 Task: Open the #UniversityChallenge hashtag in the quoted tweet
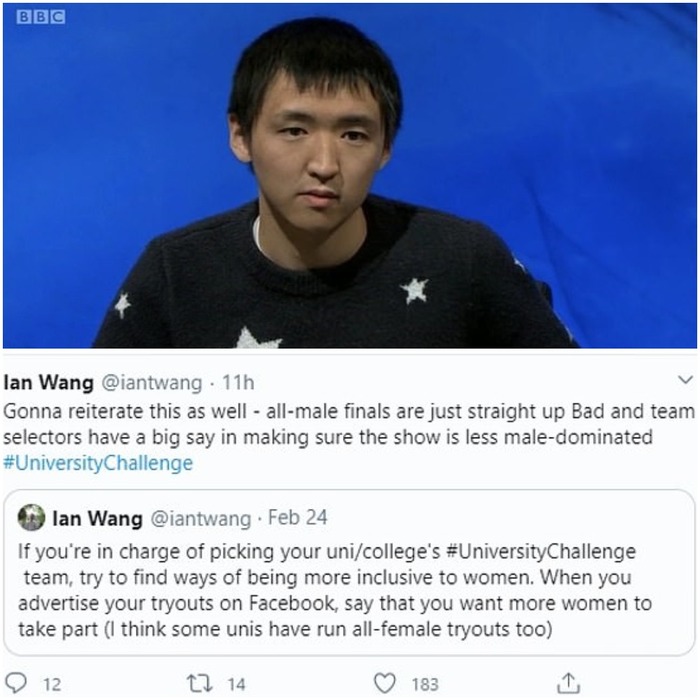pos(541,551)
